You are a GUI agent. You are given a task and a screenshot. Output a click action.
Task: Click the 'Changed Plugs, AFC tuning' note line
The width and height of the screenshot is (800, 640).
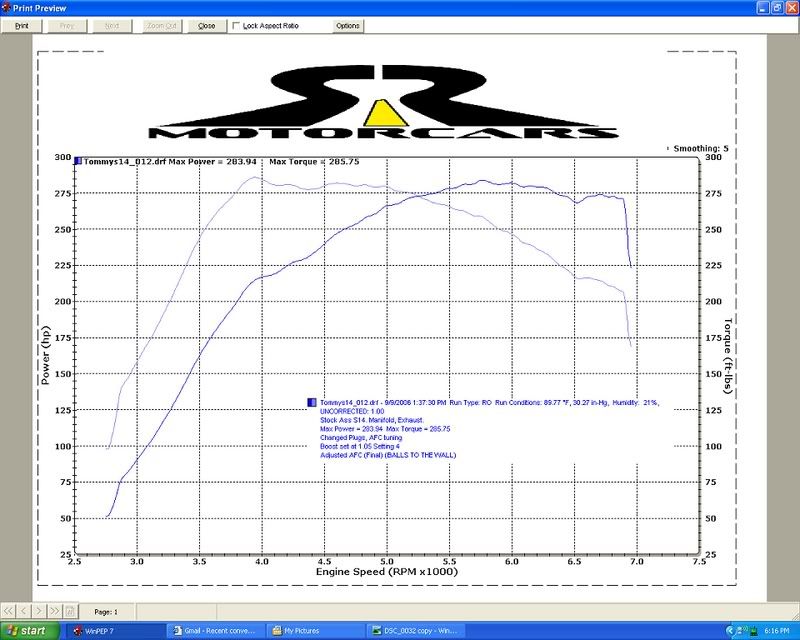[361, 437]
